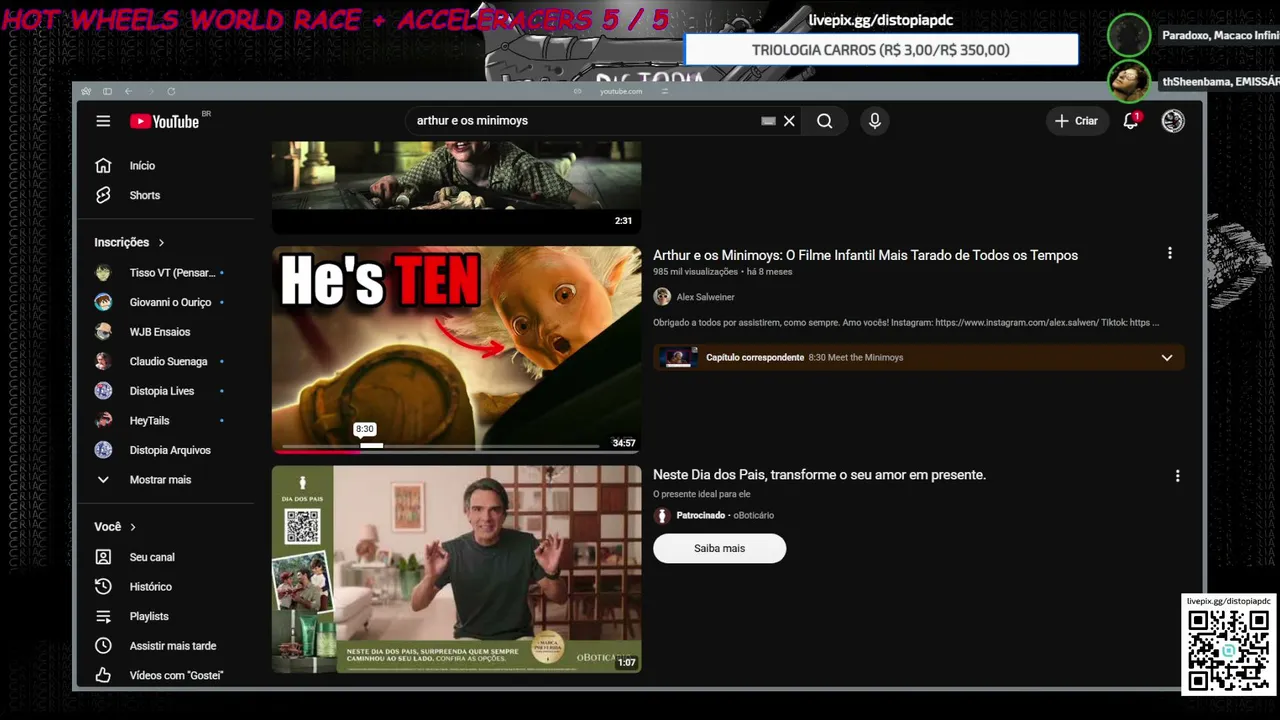Click the Alex Salweiner channel avatar
The height and width of the screenshot is (720, 1280).
[662, 297]
